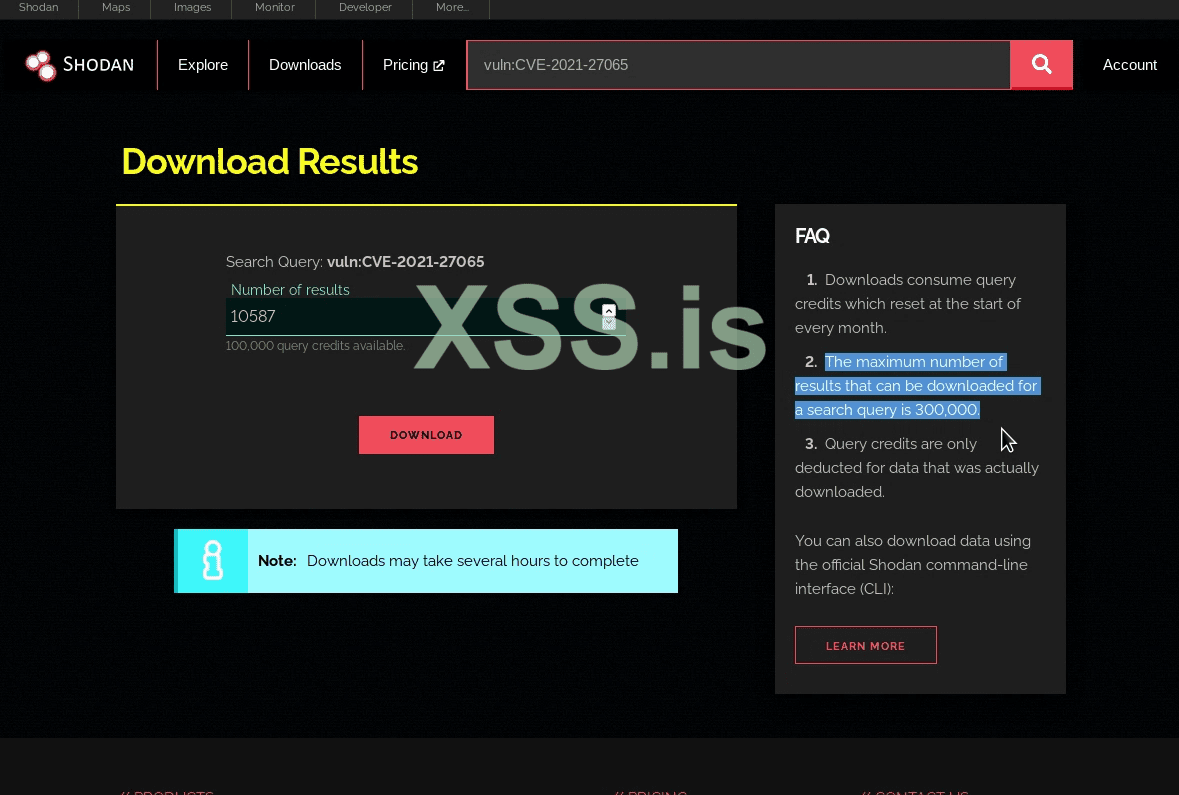Open the Shodan tab in top bar
Viewport: 1179px width, 795px height.
(38, 8)
